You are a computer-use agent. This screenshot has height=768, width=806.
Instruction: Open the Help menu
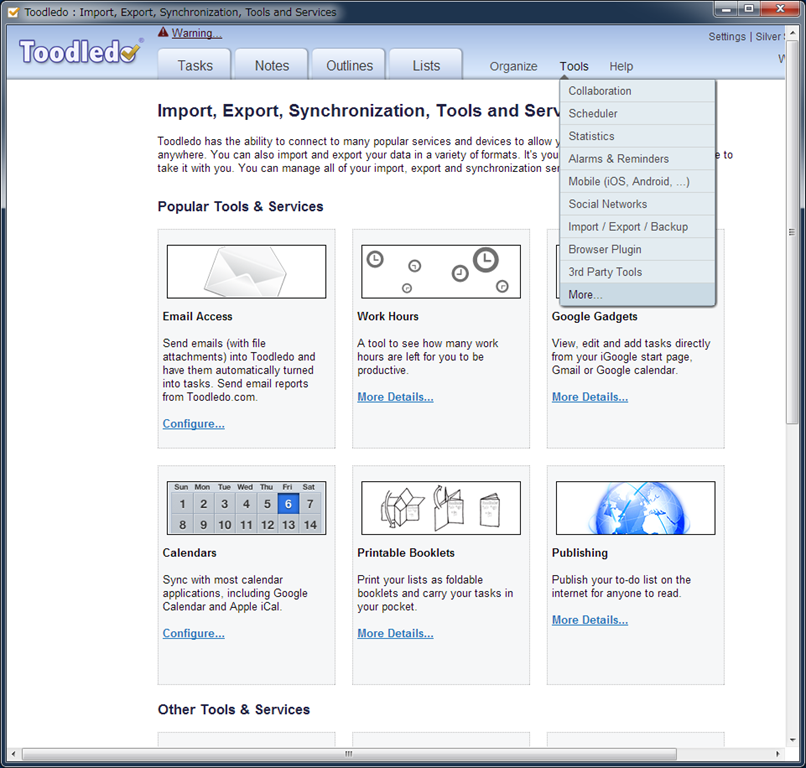(x=621, y=66)
